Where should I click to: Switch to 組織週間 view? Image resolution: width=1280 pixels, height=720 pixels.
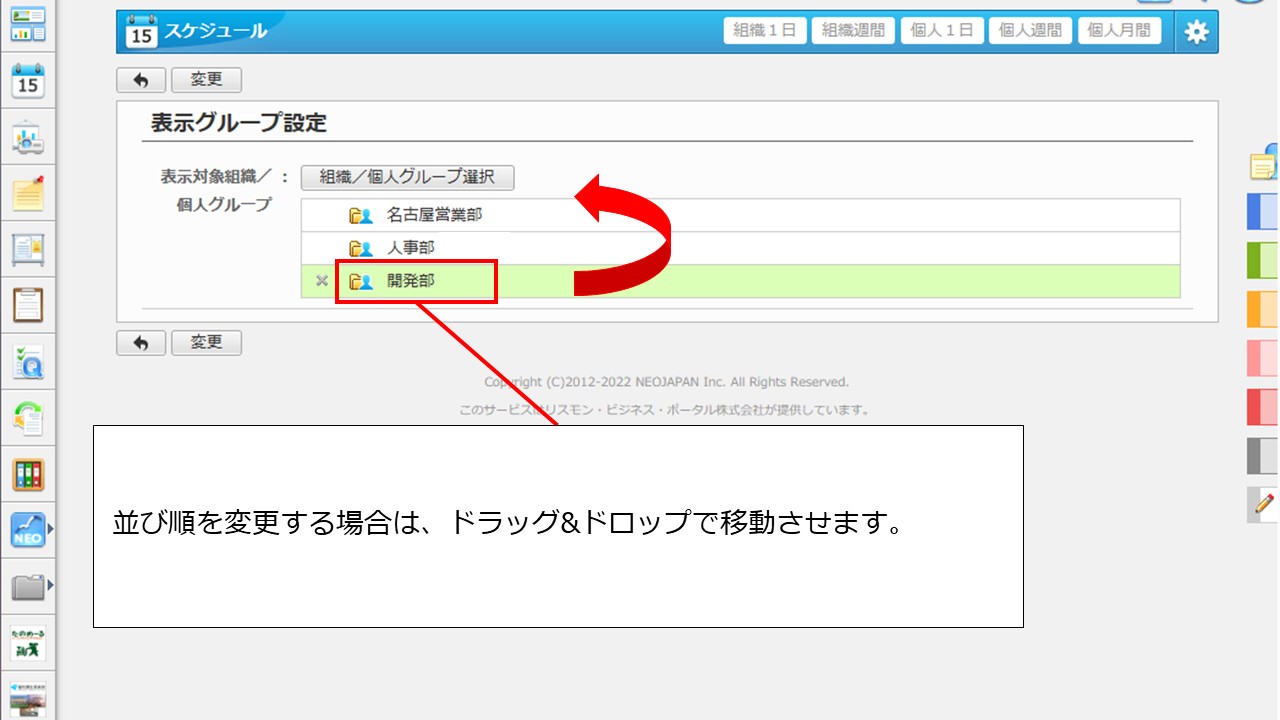tap(853, 31)
